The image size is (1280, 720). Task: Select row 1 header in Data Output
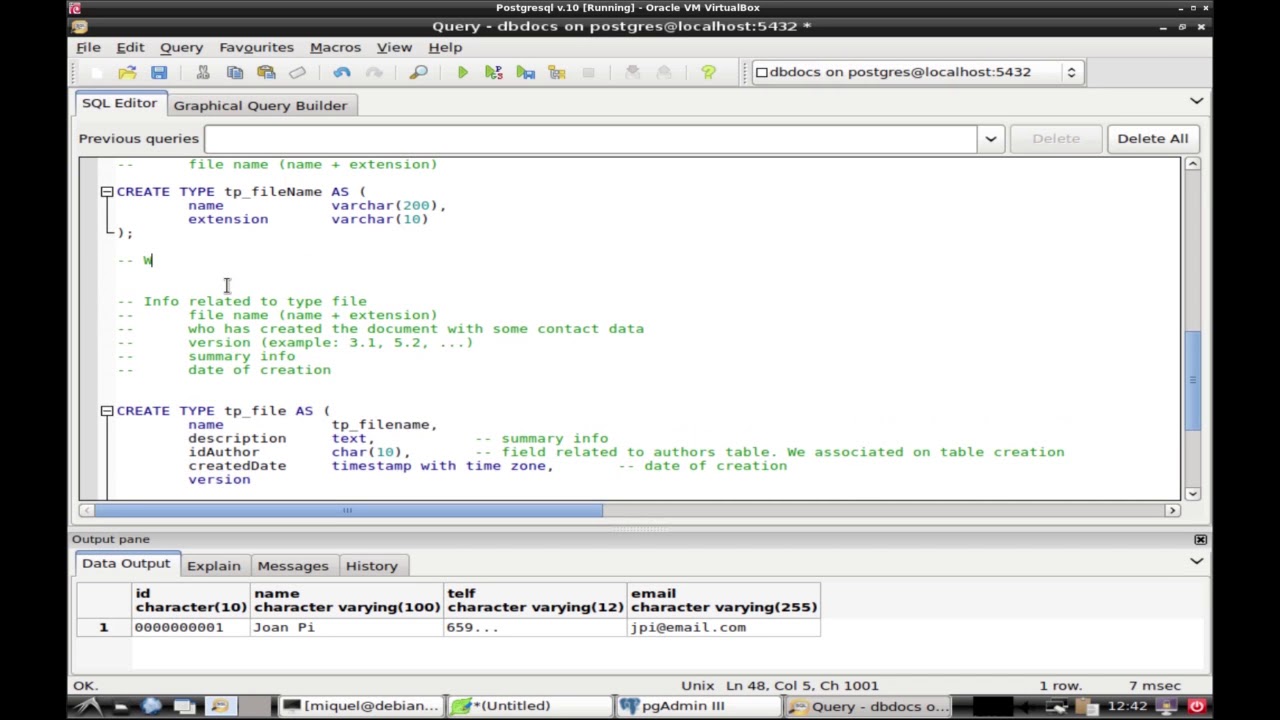pos(103,627)
